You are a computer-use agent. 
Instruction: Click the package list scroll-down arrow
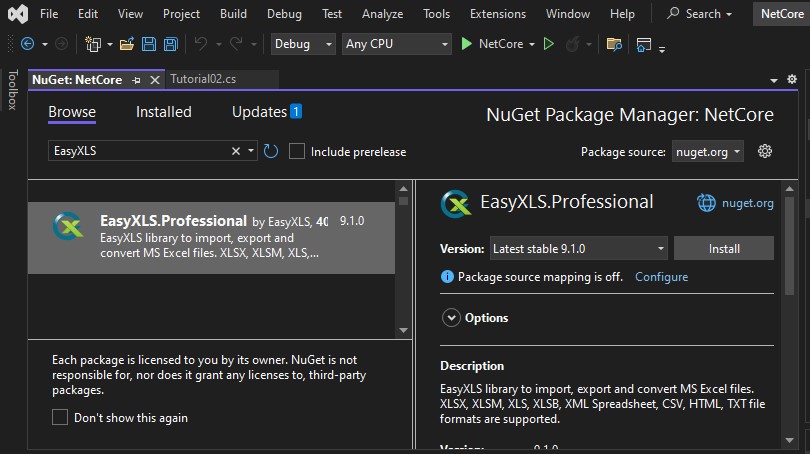tap(403, 330)
